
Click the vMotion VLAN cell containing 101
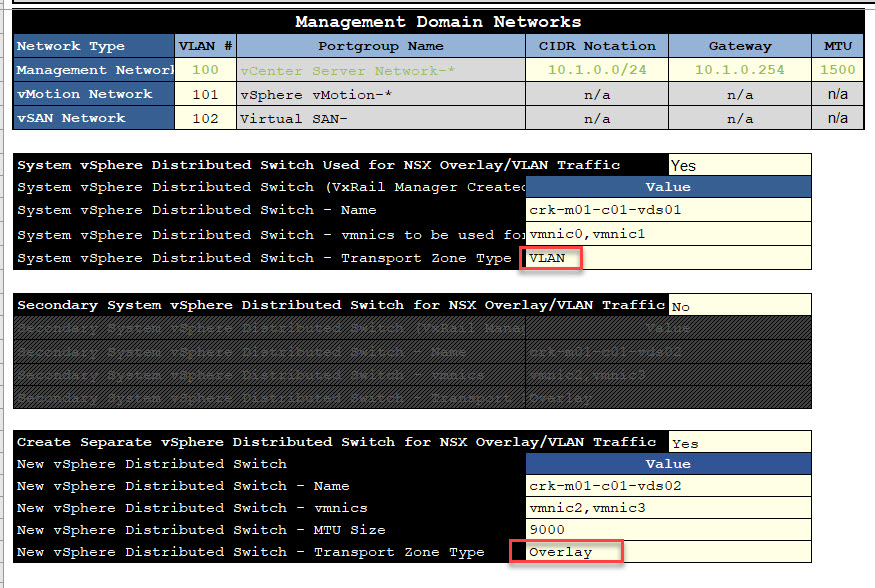(x=205, y=94)
